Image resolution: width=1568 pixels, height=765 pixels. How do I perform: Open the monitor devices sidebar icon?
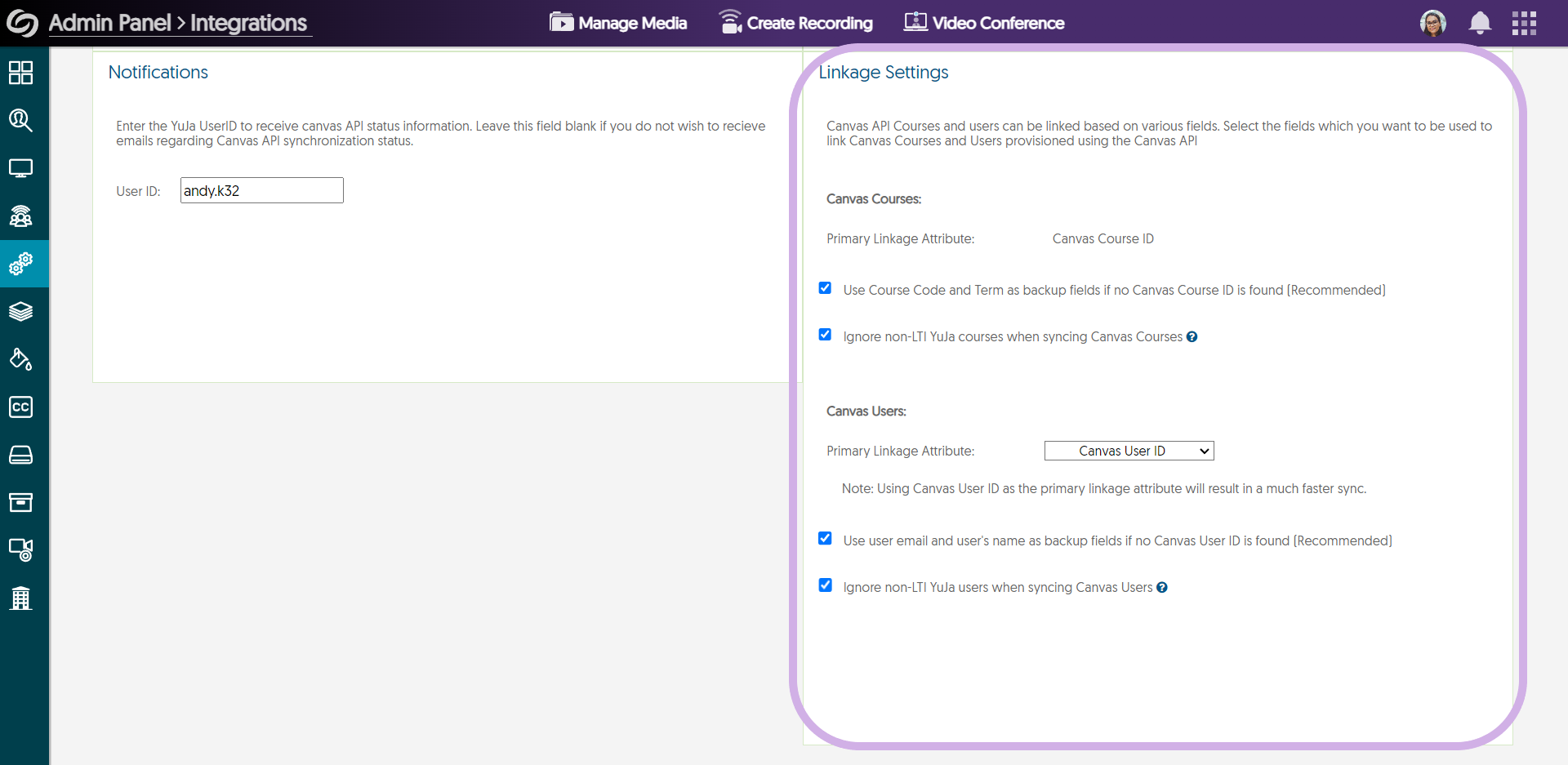(20, 168)
